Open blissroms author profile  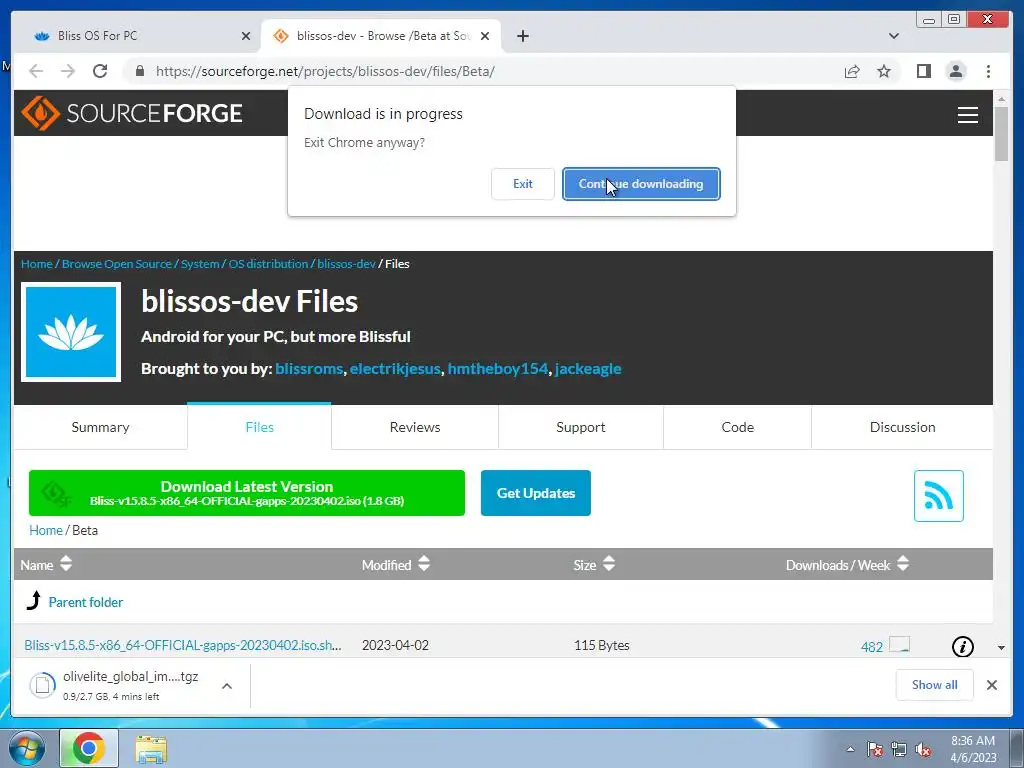[309, 369]
